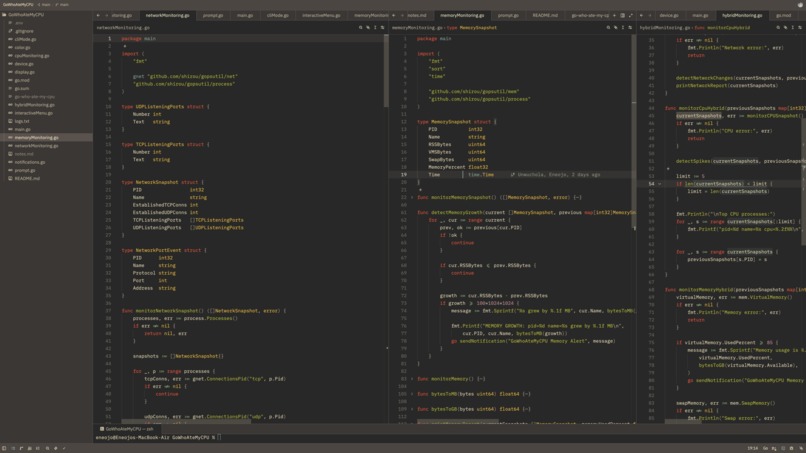Image resolution: width=806 pixels, height=453 pixels.
Task: Click the horizontal scrollbar of left editor
Action: coord(186,422)
